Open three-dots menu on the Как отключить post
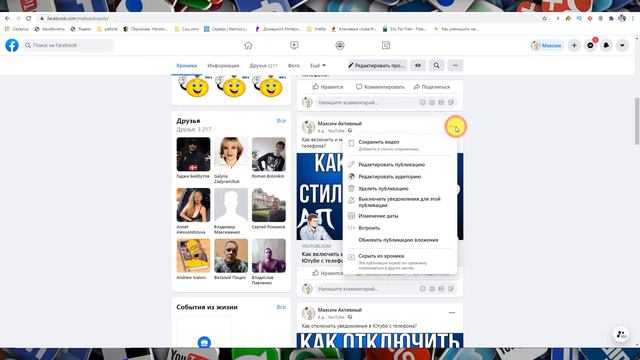 click(452, 313)
